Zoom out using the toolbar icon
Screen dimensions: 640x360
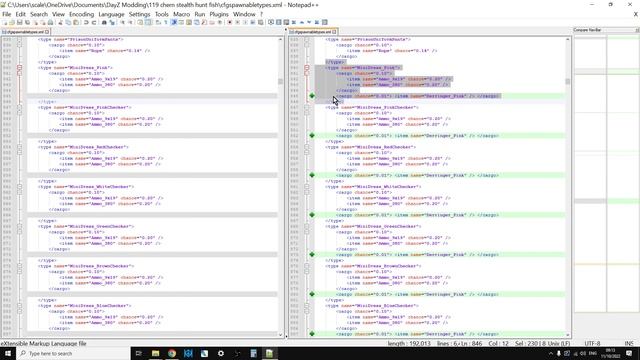pos(130,22)
